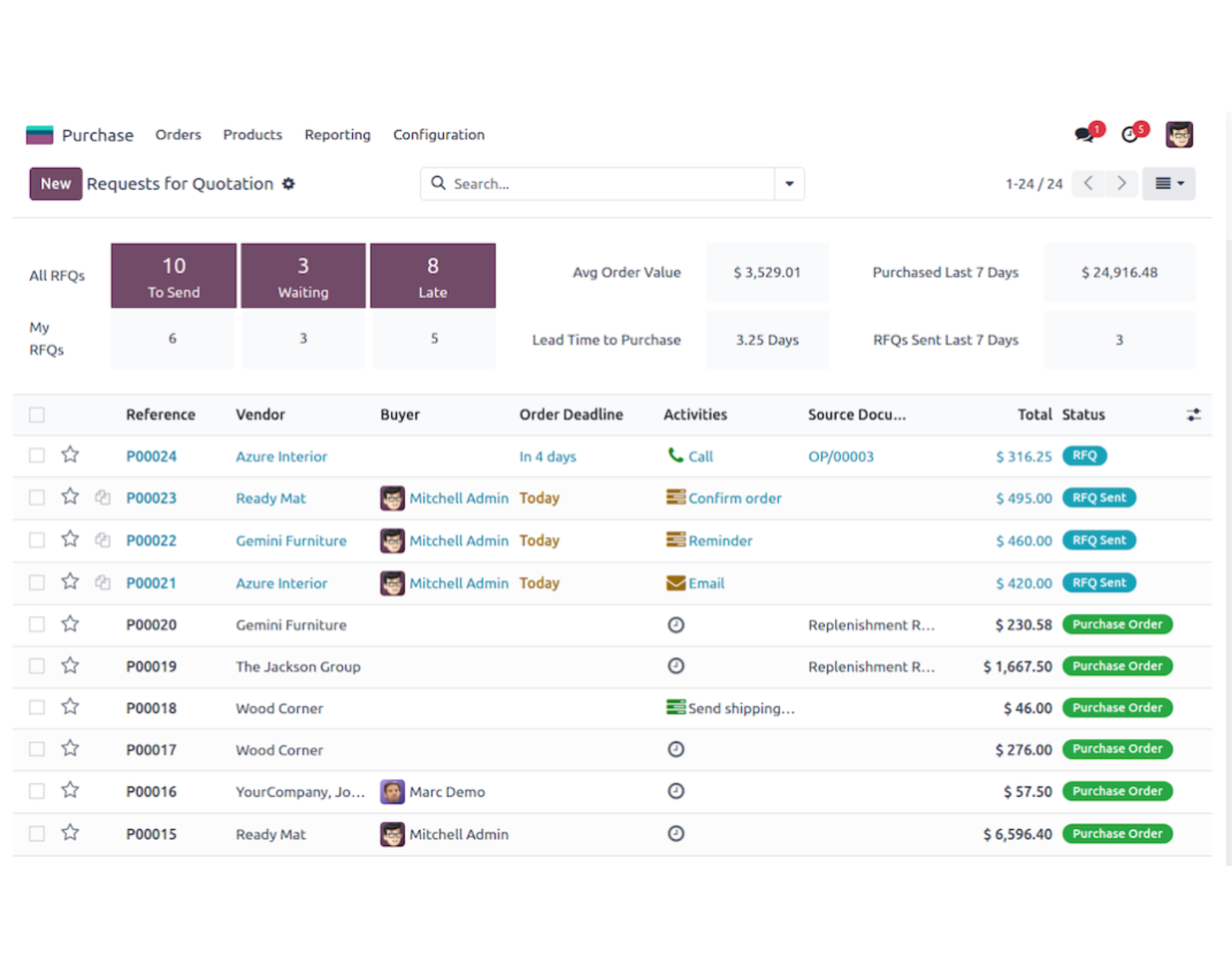Open the list view switcher dropdown
This screenshot has width=1232, height=962.
[x=1168, y=184]
